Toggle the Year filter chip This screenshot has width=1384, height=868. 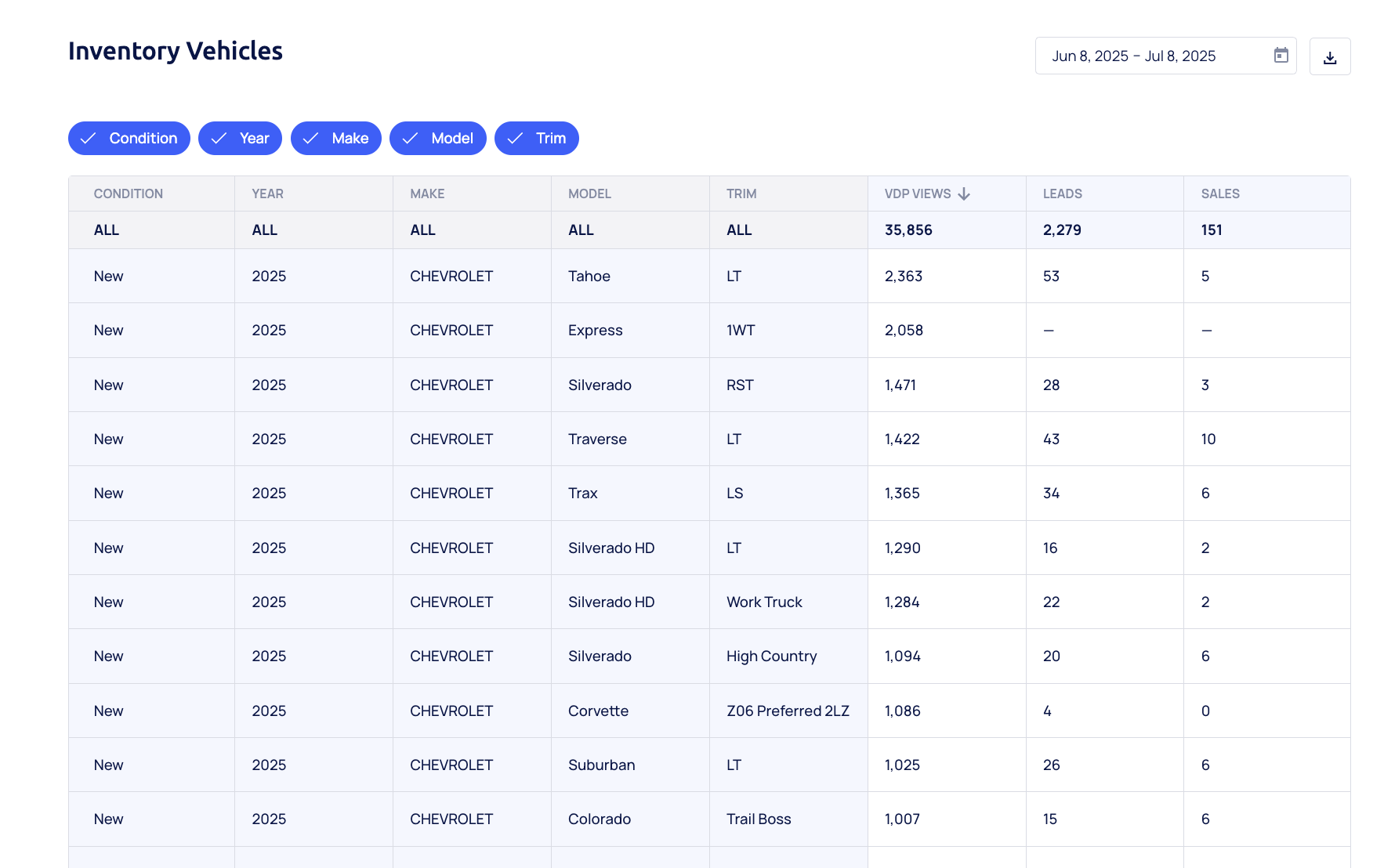tap(240, 139)
